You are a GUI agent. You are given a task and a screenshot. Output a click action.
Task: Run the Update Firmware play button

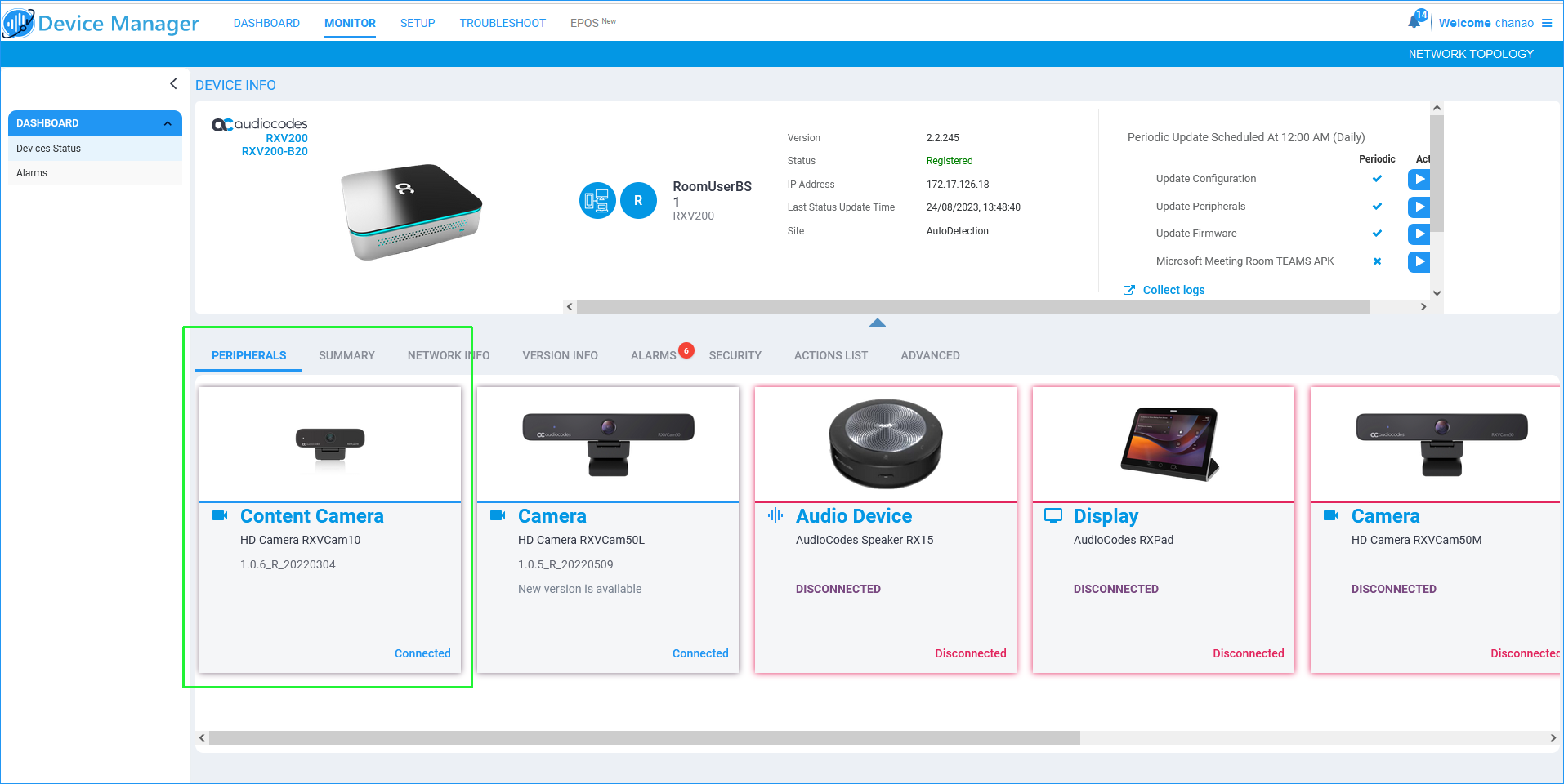(1419, 234)
